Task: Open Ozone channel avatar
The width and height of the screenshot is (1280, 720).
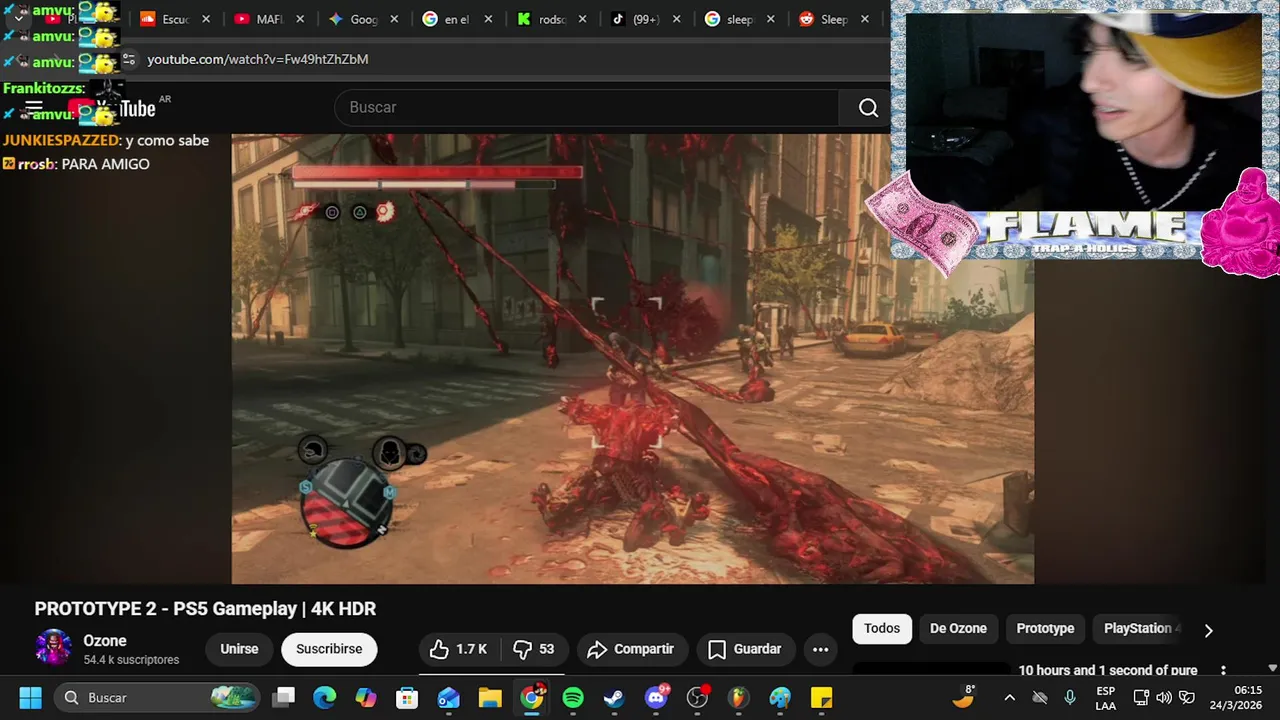Action: (53, 648)
